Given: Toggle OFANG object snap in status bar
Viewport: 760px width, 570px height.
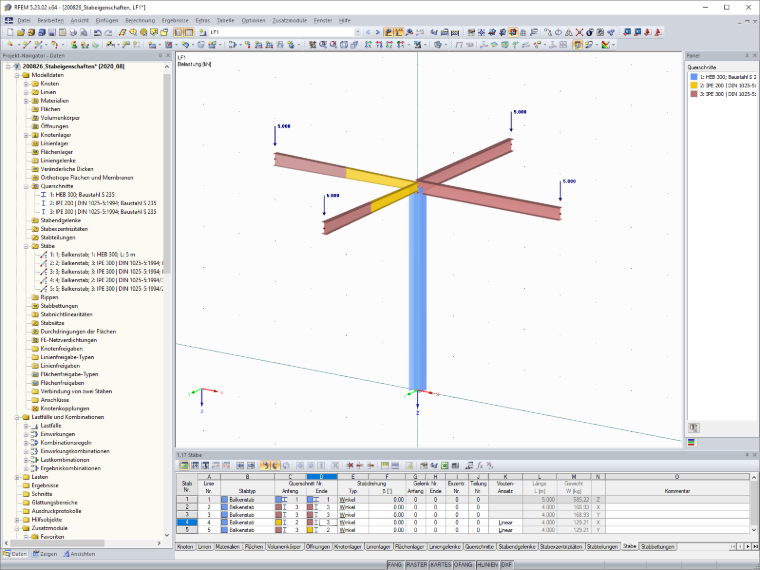Looking at the screenshot, I should 463,565.
